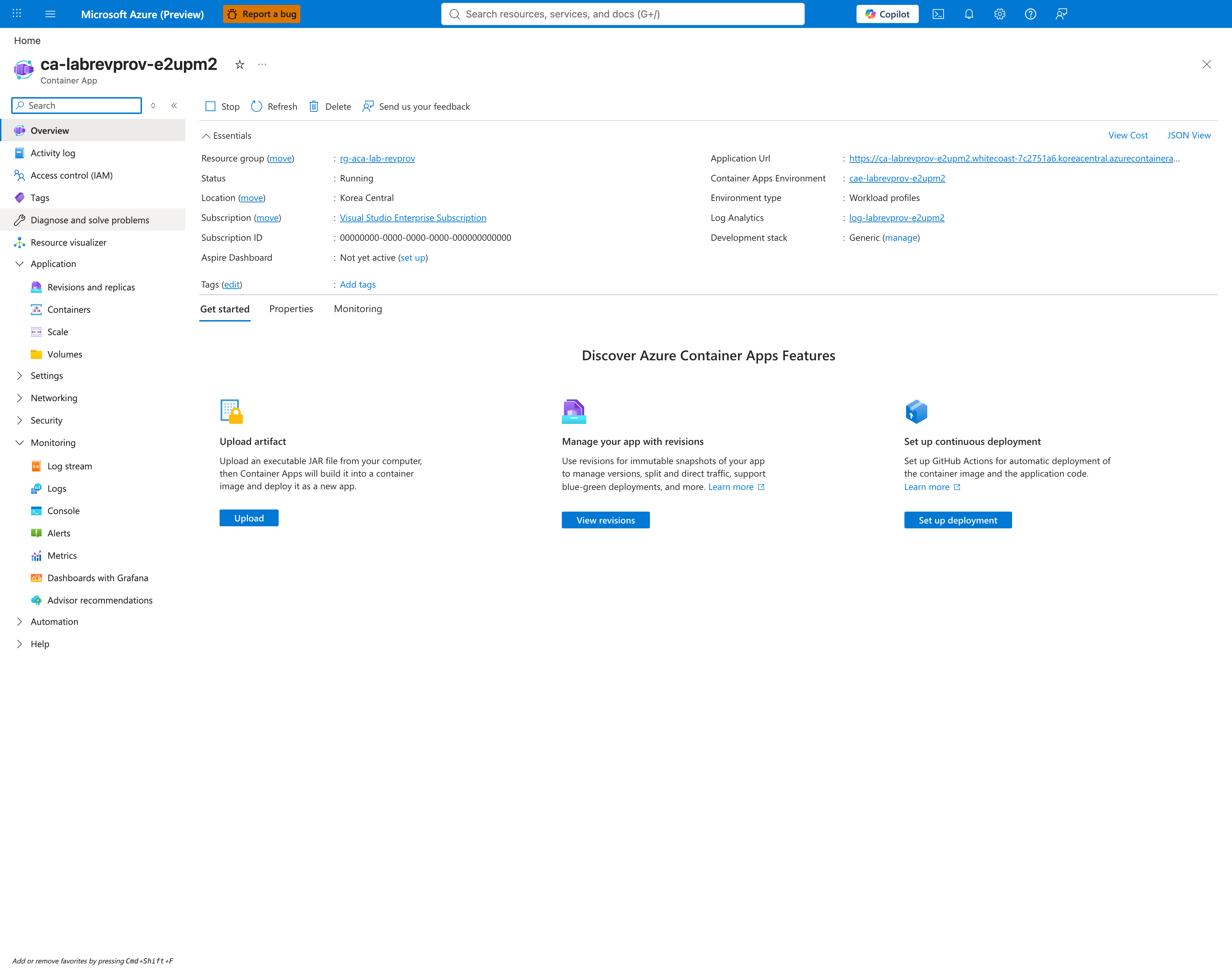Stop the container app
The width and height of the screenshot is (1232, 968).
[222, 107]
